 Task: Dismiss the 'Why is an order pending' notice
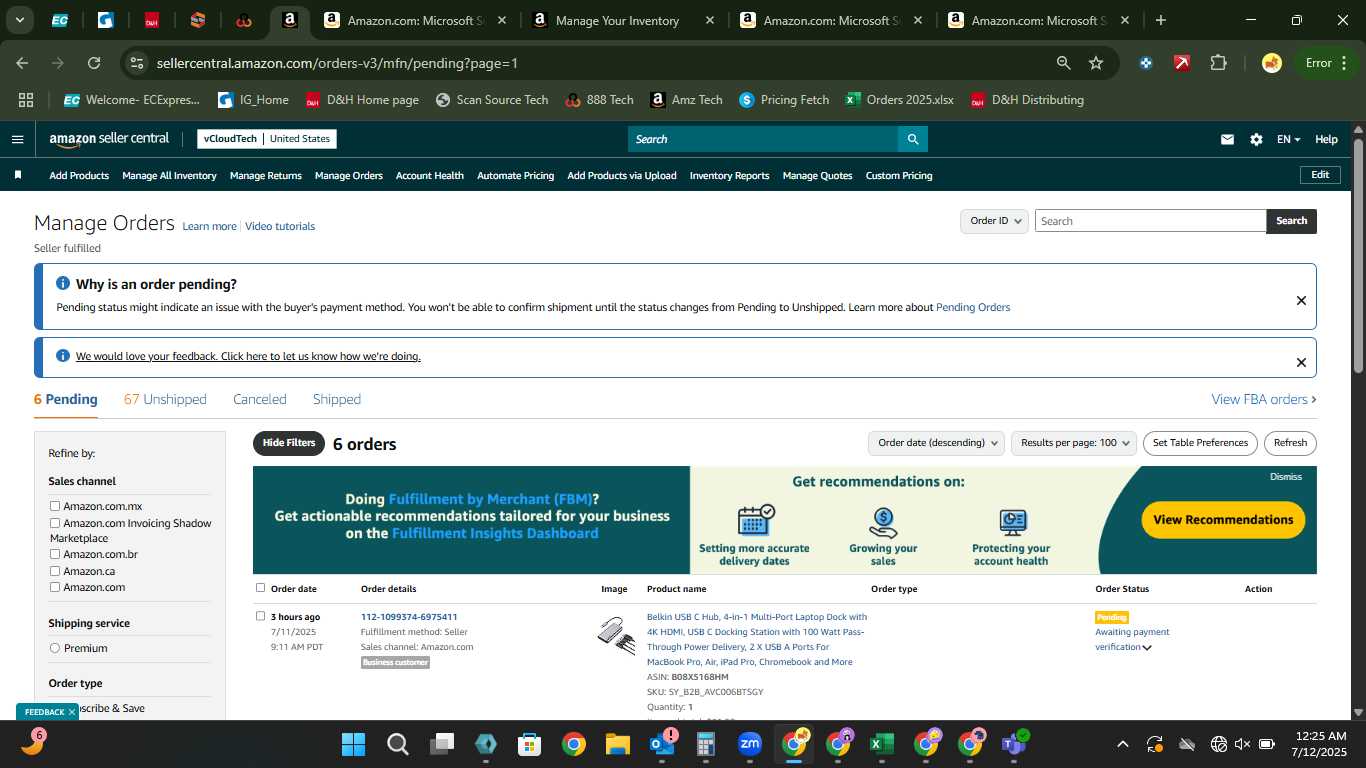(1301, 300)
